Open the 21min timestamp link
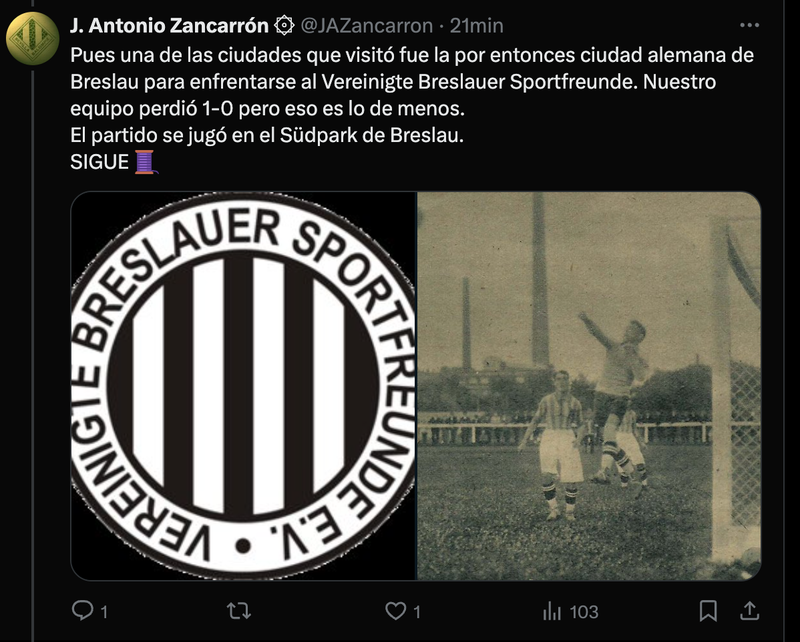The height and width of the screenshot is (642, 800). [477, 26]
